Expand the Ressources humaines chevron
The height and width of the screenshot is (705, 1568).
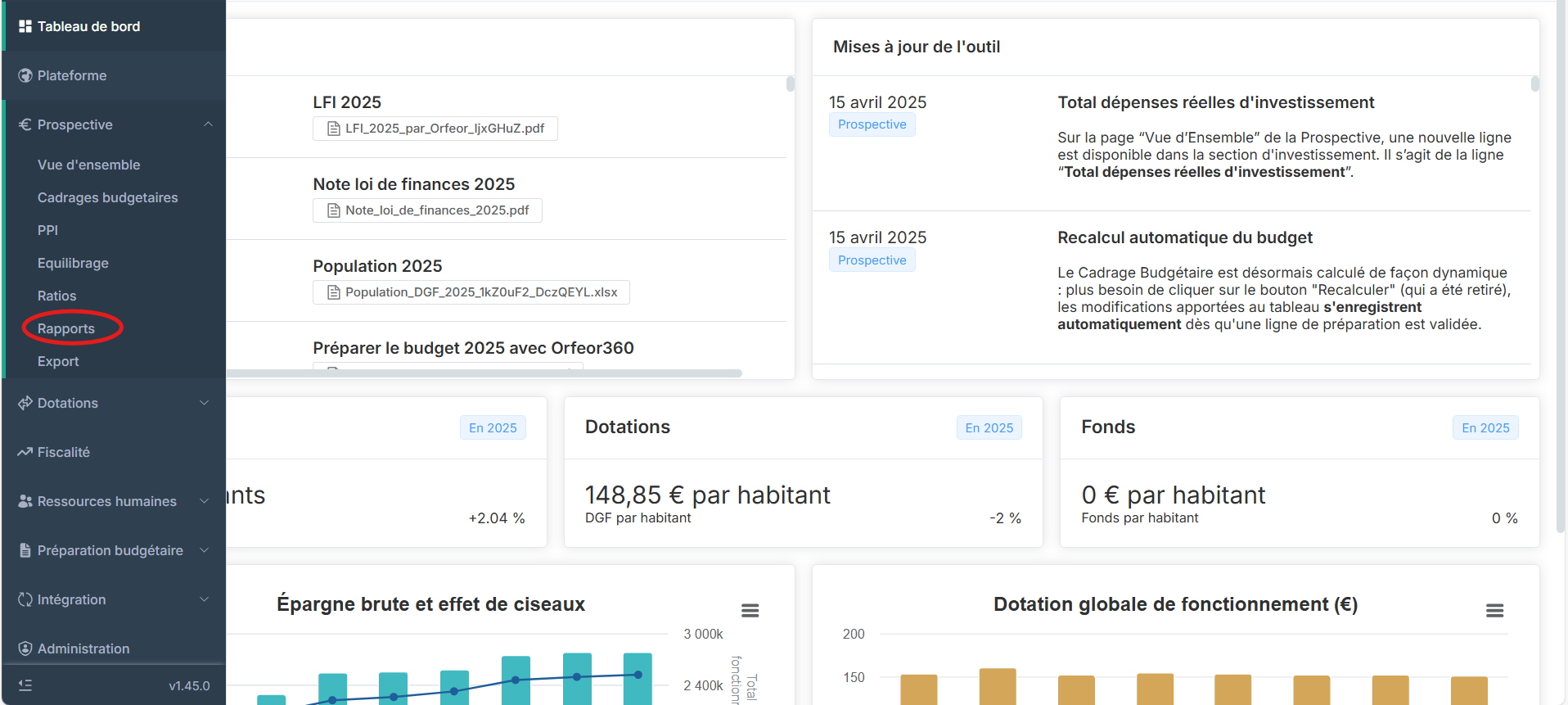click(204, 501)
